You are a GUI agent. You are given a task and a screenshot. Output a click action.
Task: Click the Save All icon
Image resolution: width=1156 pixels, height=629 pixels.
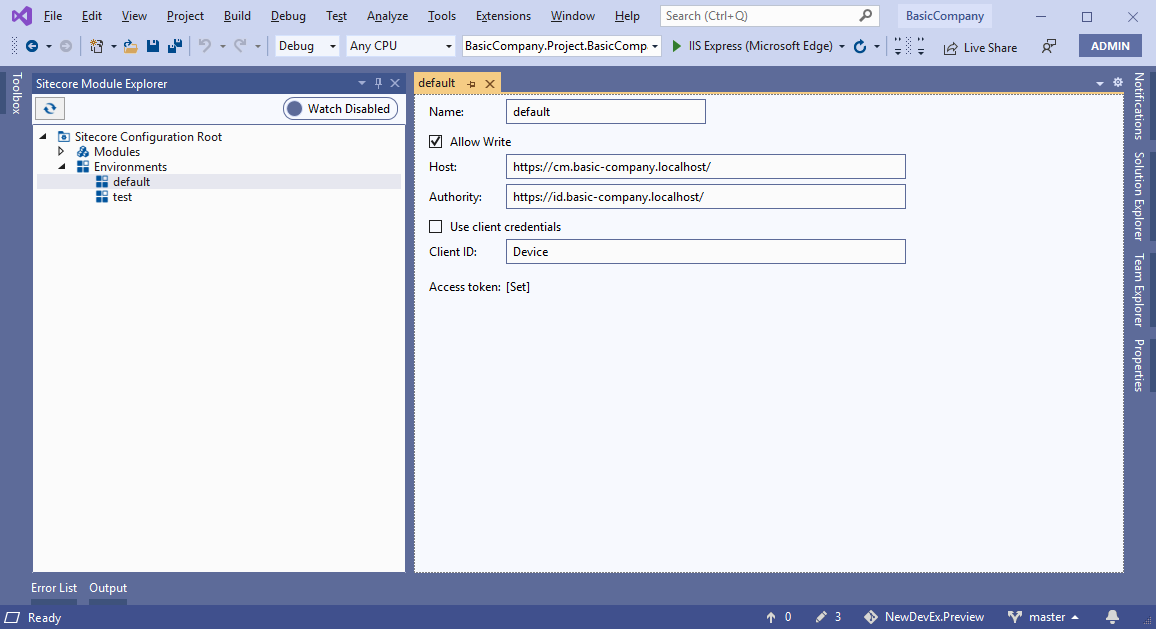pos(175,46)
